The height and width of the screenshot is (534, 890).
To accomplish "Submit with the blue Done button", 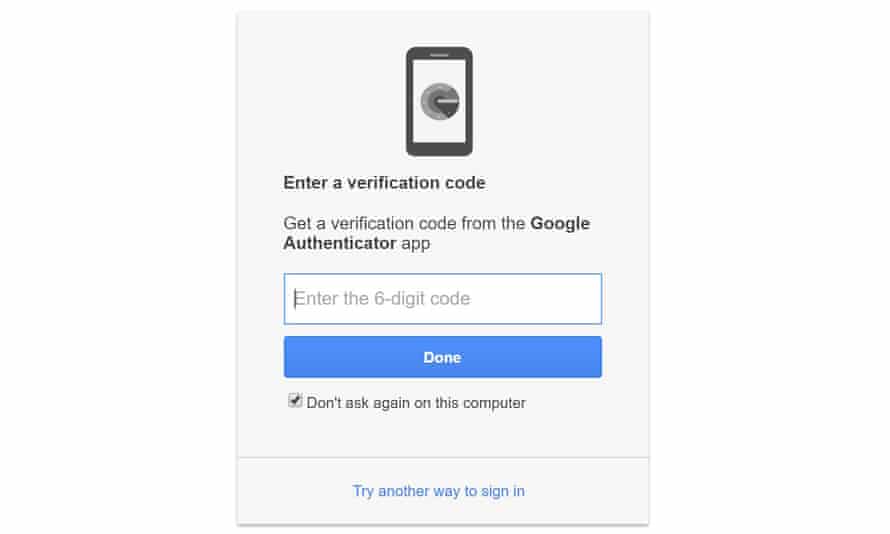I will tap(443, 357).
